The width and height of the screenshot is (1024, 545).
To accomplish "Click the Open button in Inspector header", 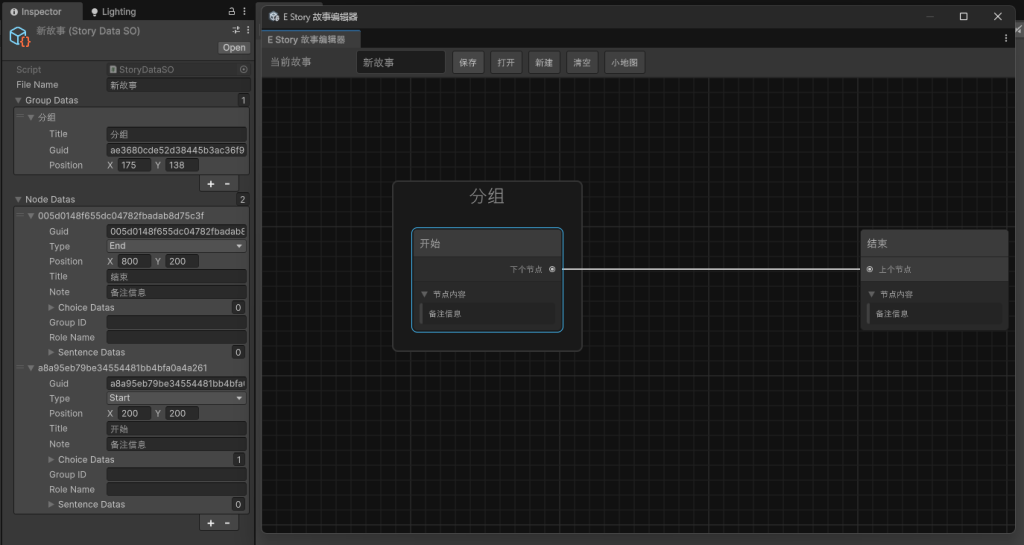I will (x=233, y=47).
